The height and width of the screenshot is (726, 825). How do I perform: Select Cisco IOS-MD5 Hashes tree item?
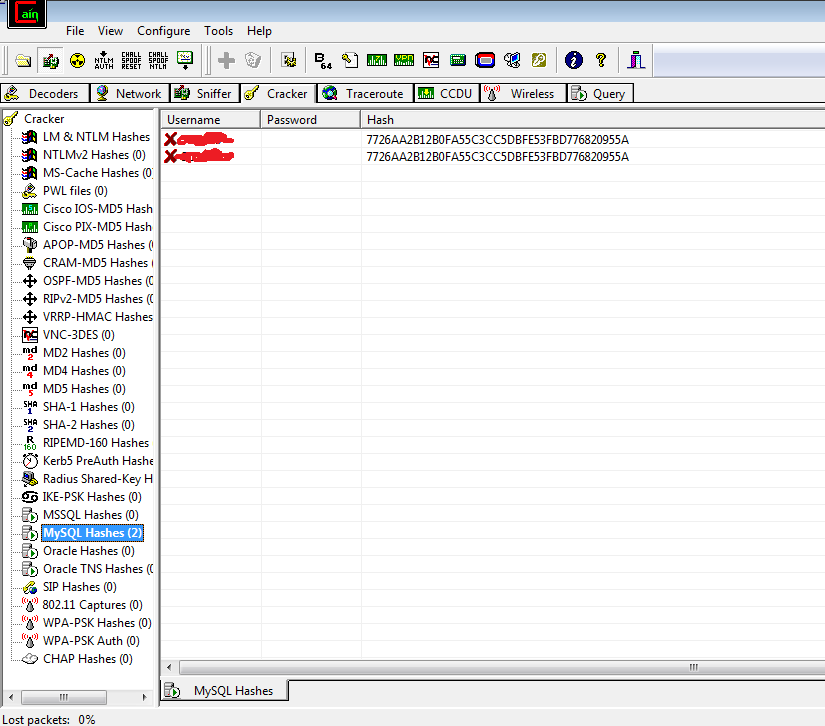(98, 209)
